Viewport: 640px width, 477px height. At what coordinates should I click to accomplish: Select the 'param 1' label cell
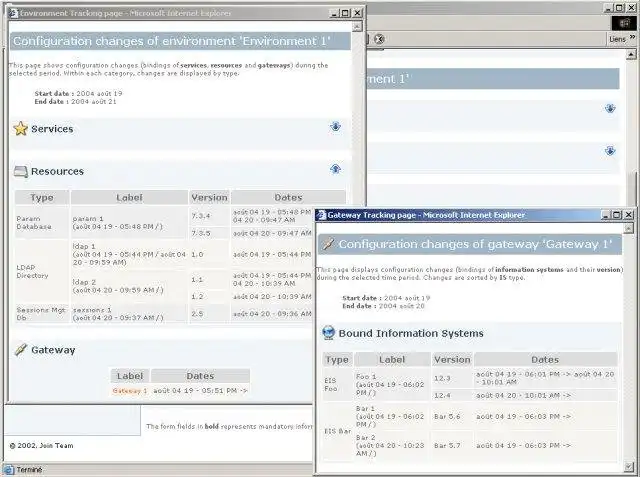(x=129, y=222)
